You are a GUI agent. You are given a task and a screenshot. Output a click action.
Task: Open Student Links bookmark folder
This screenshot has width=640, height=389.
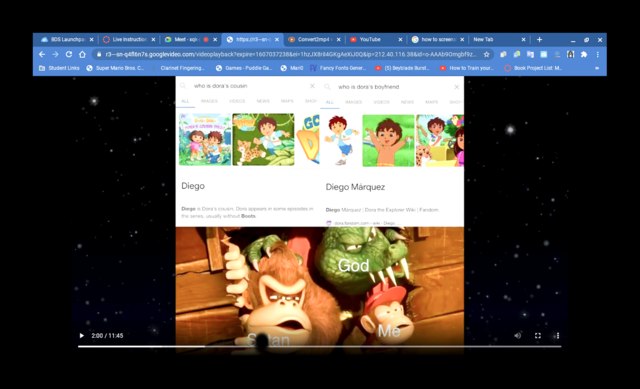coord(59,68)
